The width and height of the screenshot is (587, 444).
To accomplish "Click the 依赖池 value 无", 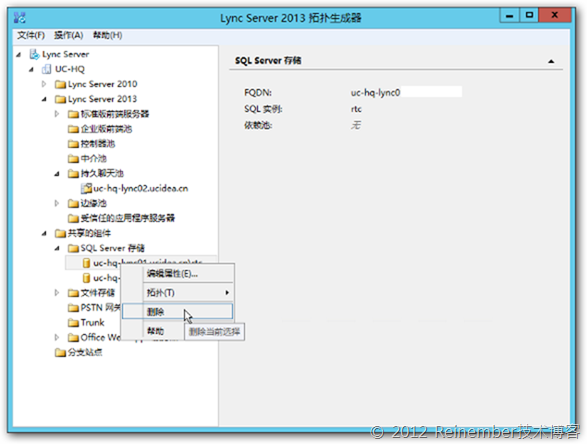I will pyautogui.click(x=356, y=125).
